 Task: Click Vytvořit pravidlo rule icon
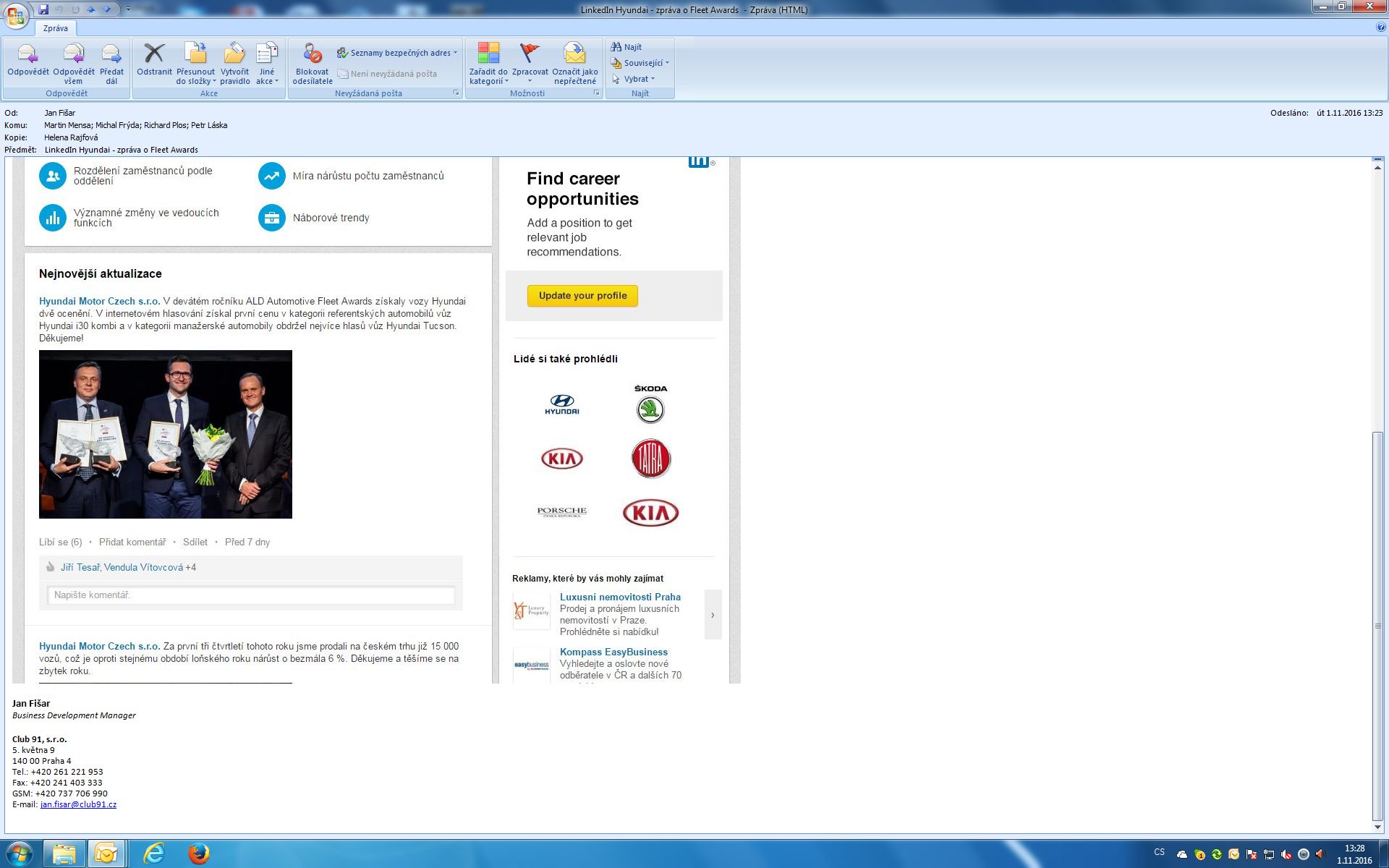(234, 63)
